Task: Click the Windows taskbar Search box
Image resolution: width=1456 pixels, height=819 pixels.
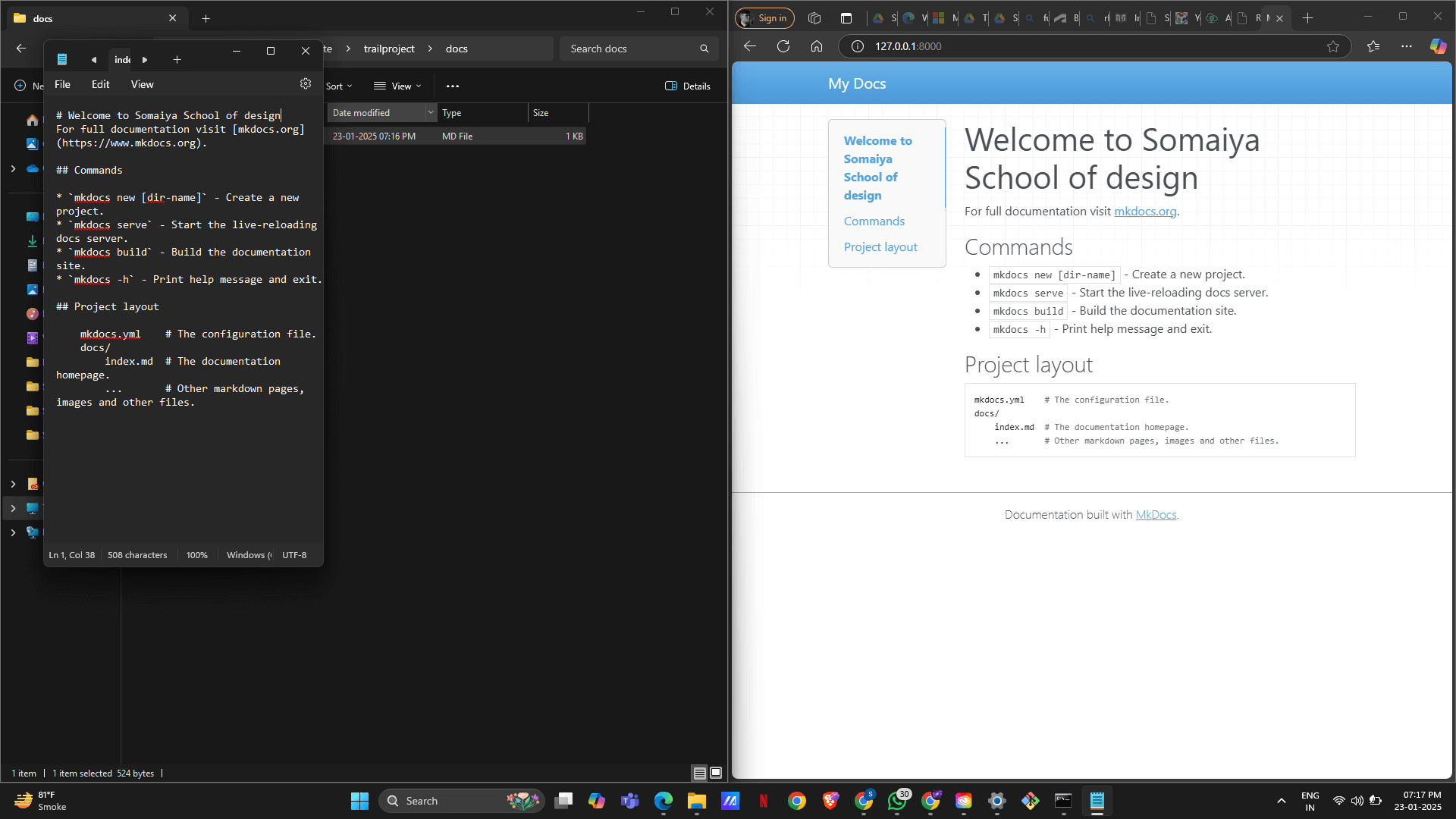Action: pos(461,801)
